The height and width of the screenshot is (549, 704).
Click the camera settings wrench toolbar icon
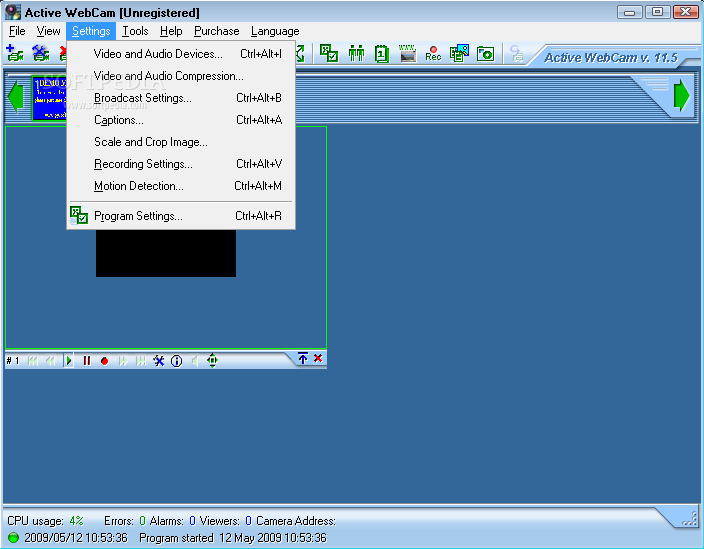[x=40, y=53]
